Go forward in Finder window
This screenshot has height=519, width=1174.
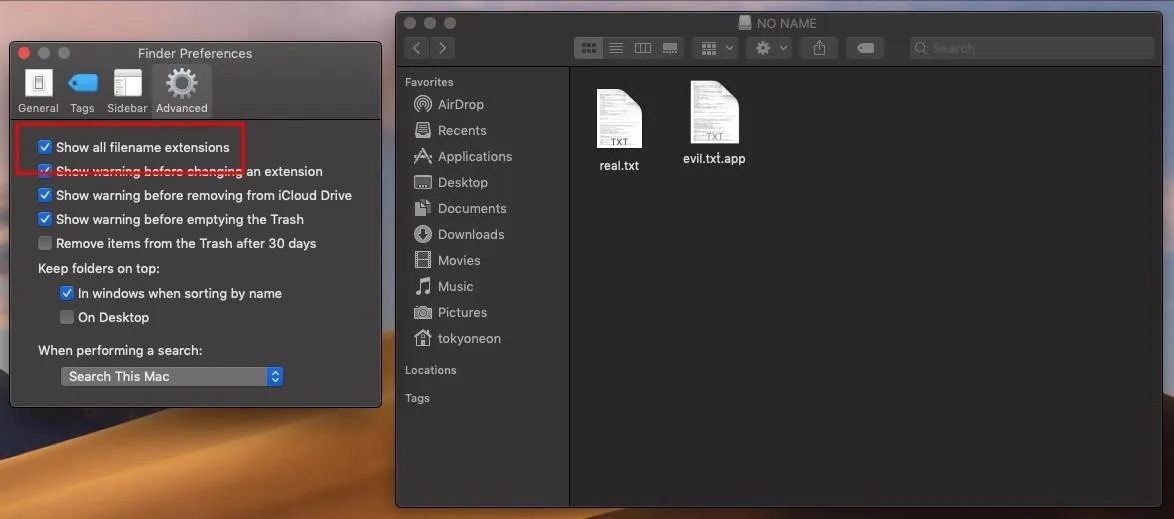442,48
